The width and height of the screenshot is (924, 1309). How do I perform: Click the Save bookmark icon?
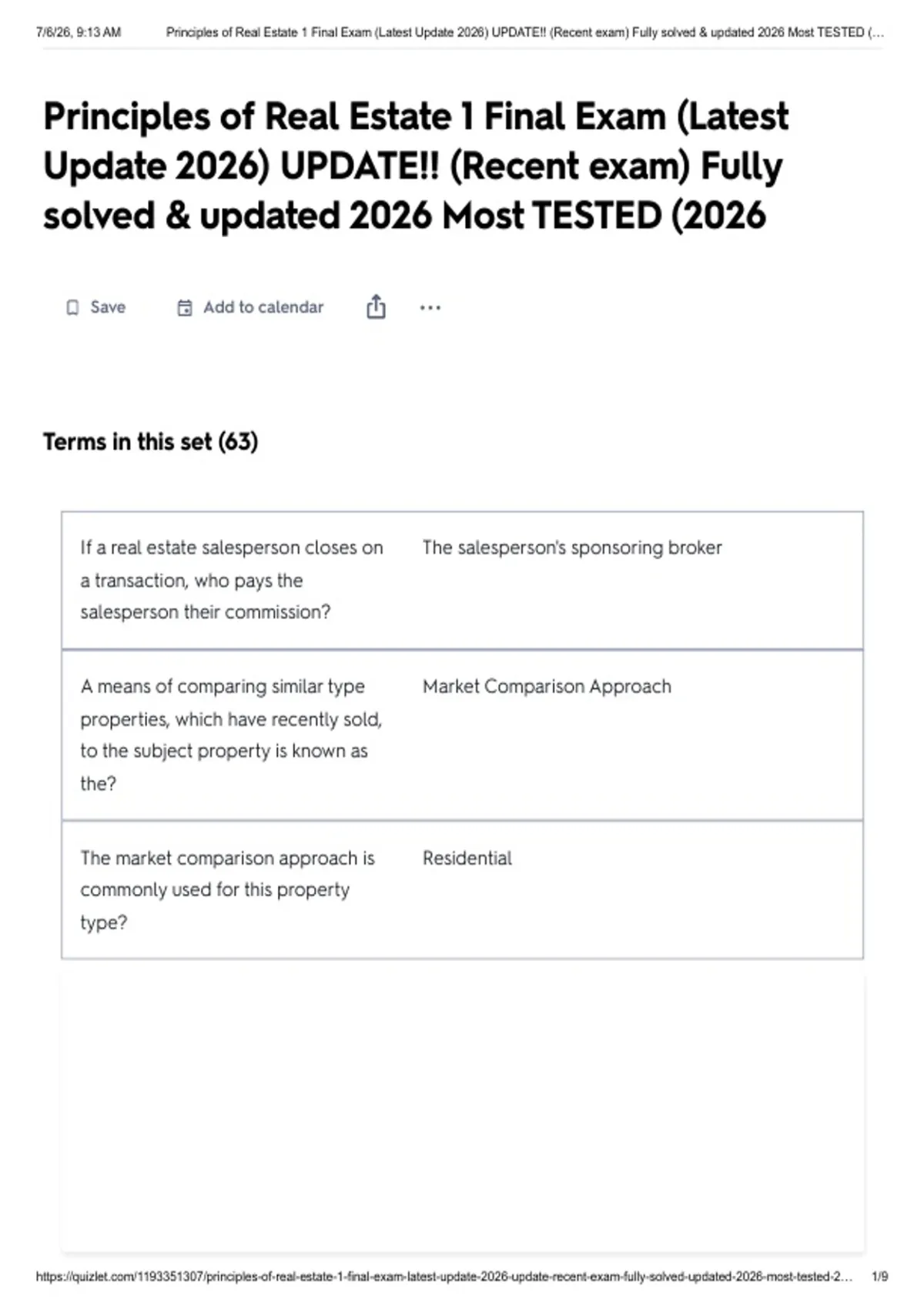click(72, 308)
